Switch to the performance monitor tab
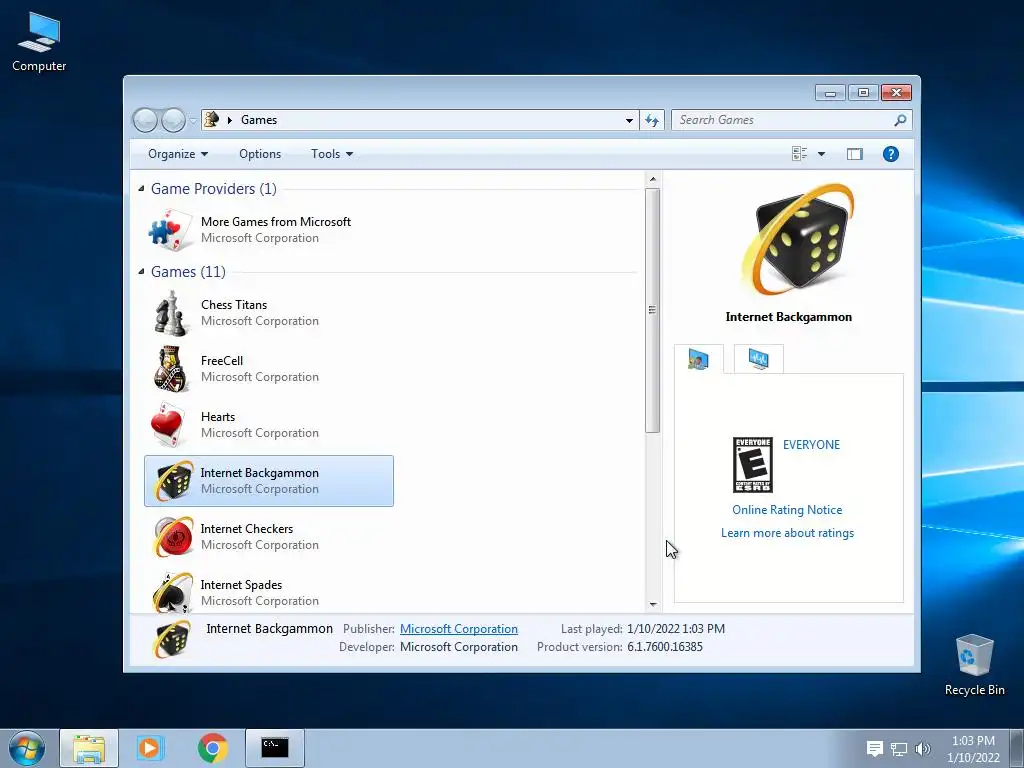 coord(758,359)
